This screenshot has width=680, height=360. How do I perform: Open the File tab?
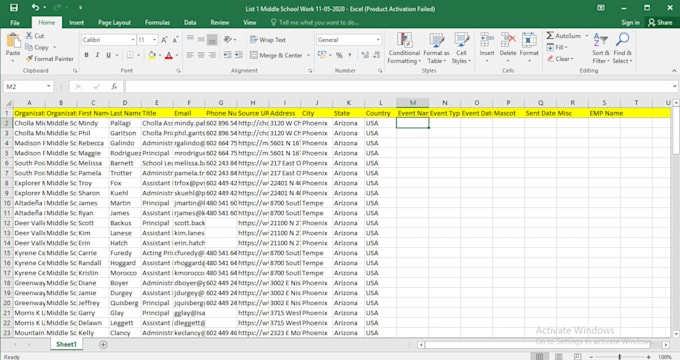click(15, 22)
